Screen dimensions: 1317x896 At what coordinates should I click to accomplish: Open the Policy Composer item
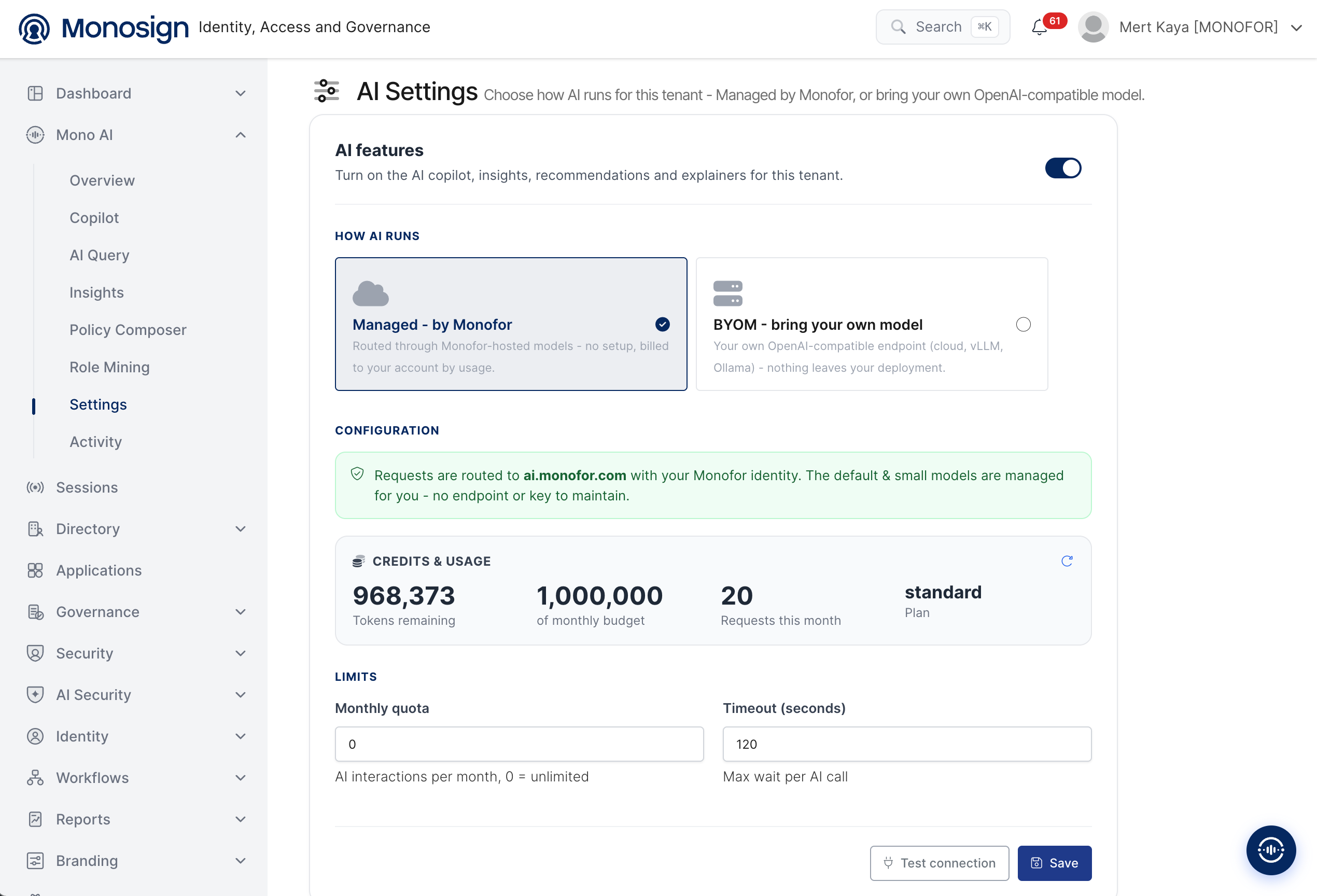click(128, 330)
